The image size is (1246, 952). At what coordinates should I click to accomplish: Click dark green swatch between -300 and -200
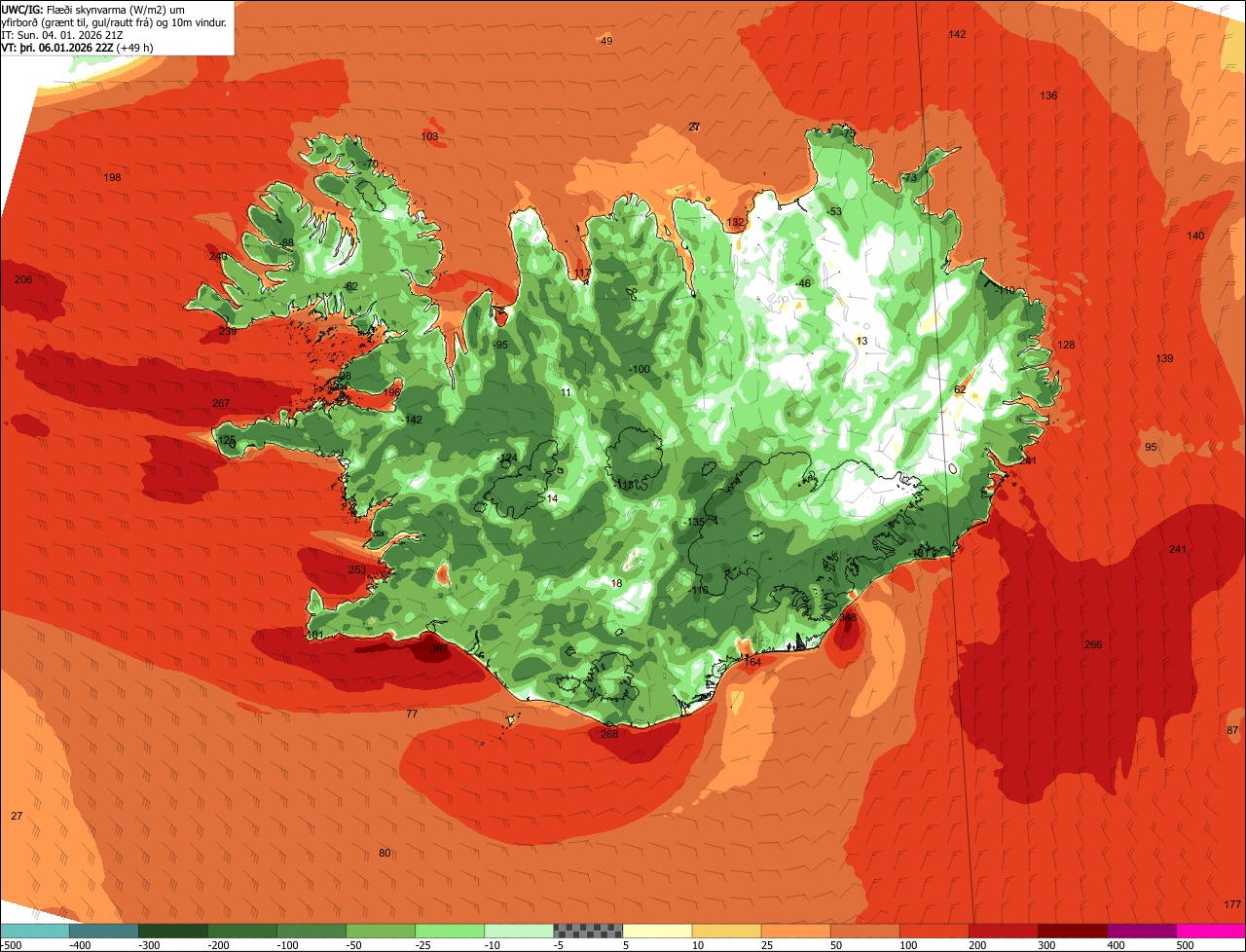click(172, 931)
